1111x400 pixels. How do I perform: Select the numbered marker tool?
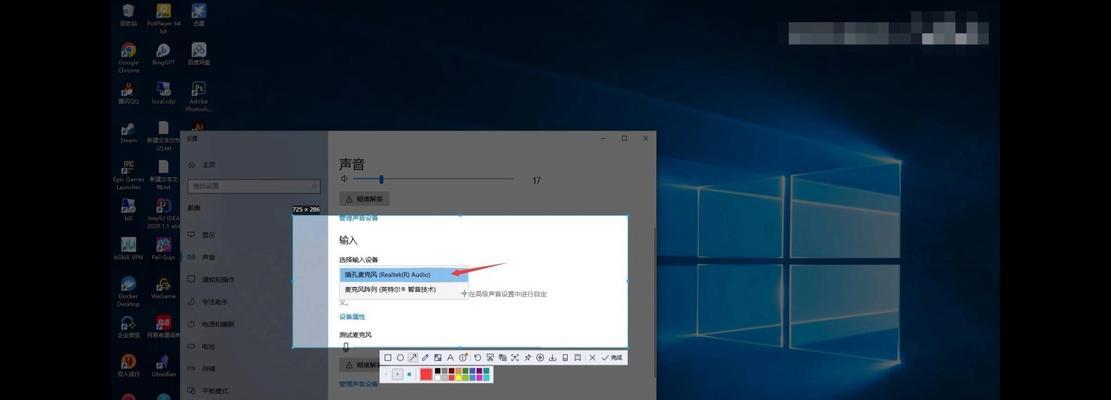(463, 358)
